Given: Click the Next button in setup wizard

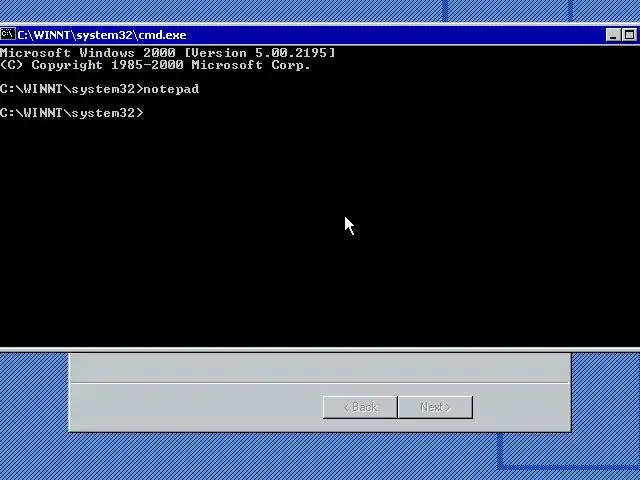Looking at the screenshot, I should pos(435,407).
